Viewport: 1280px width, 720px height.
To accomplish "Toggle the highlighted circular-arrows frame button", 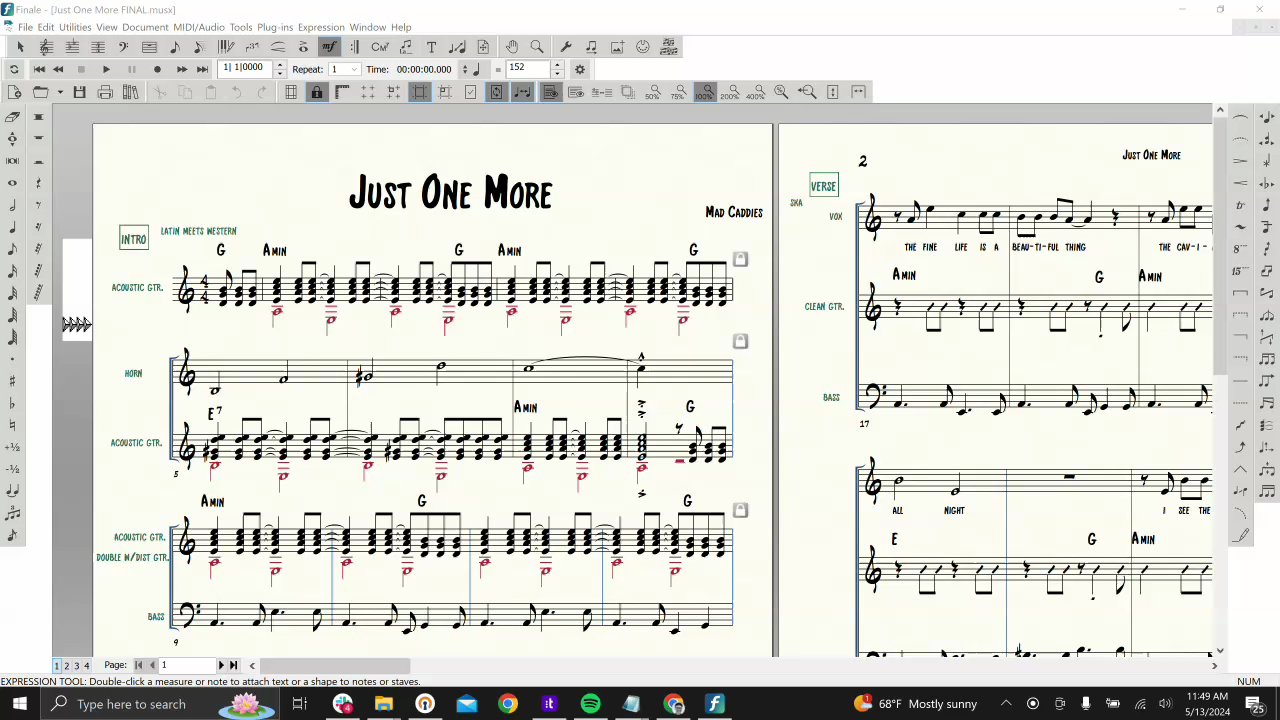I will click(x=497, y=92).
